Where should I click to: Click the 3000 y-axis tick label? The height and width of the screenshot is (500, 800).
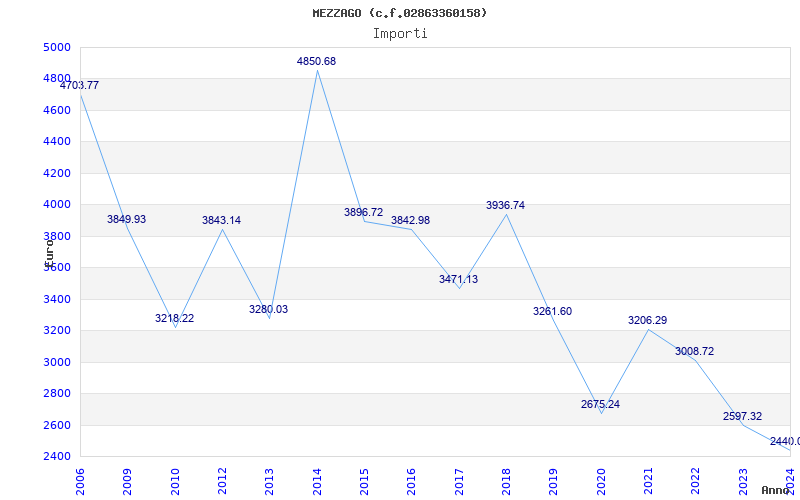click(x=57, y=362)
